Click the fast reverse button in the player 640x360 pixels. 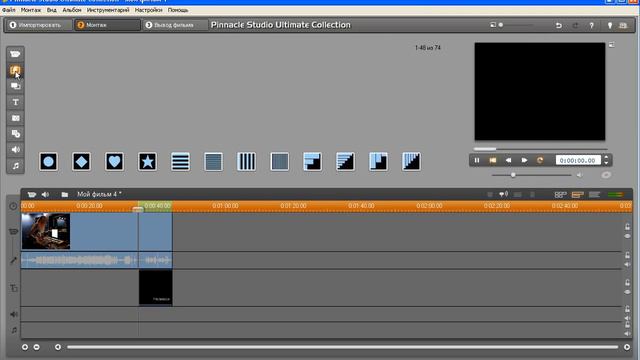509,160
